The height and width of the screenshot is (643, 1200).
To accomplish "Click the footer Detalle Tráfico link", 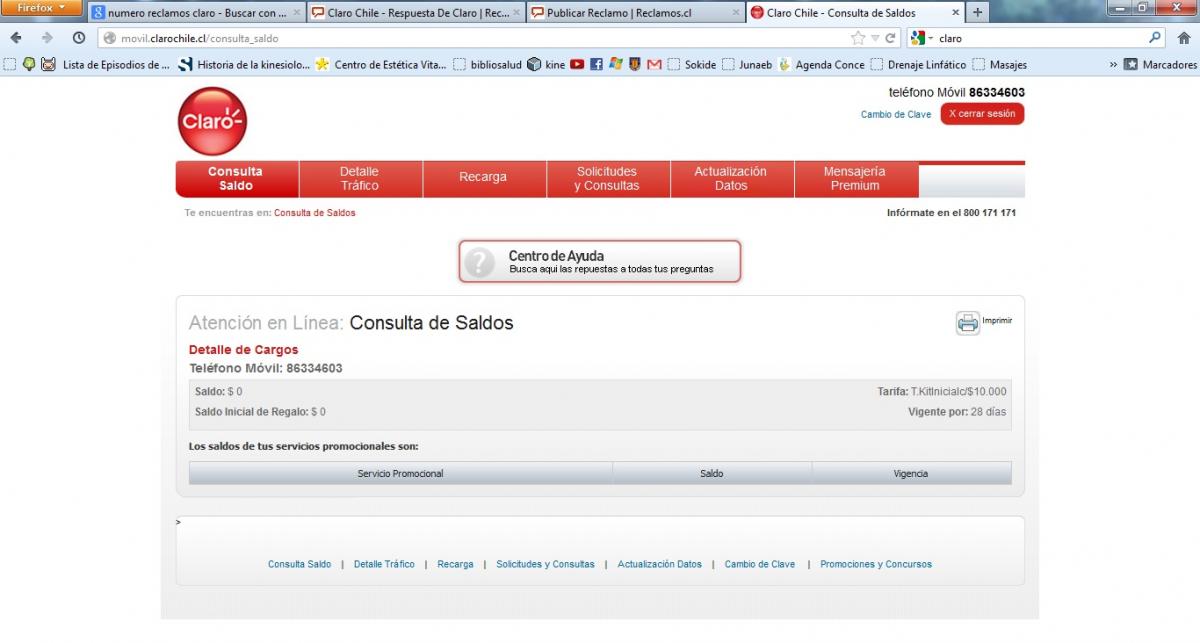I will point(384,565).
